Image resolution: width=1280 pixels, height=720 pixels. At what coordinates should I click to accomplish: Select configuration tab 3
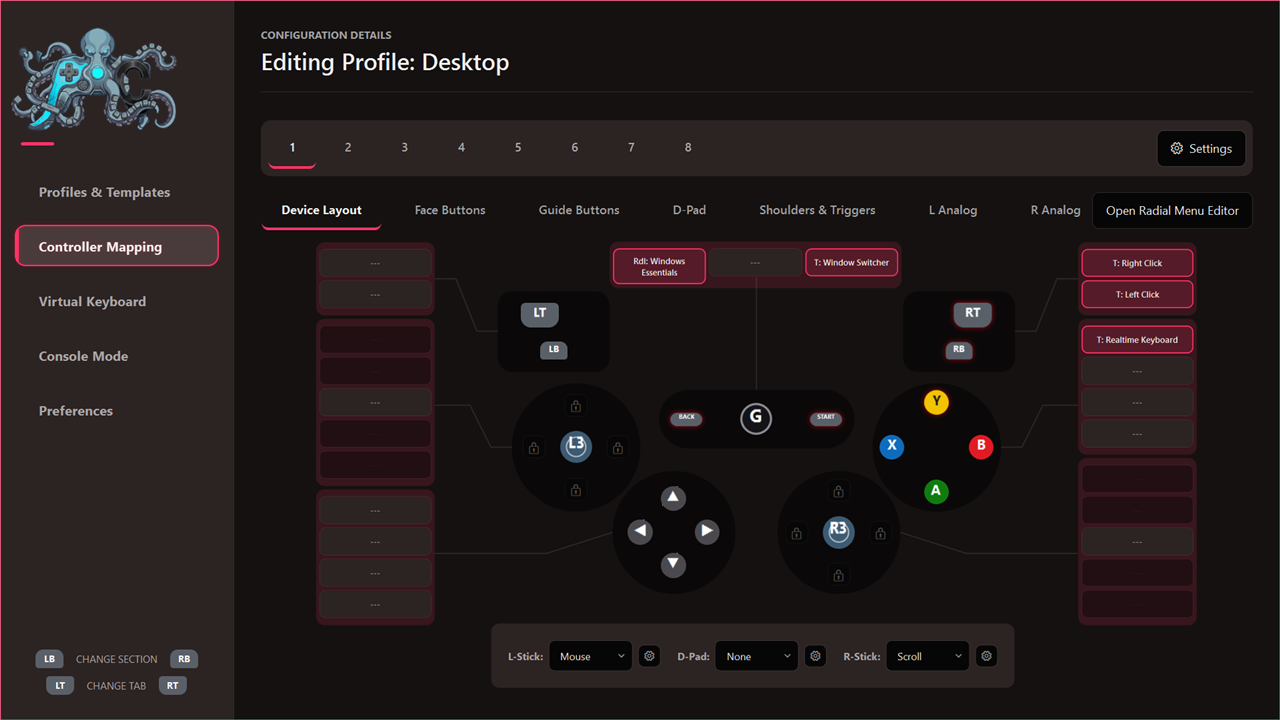pyautogui.click(x=404, y=147)
